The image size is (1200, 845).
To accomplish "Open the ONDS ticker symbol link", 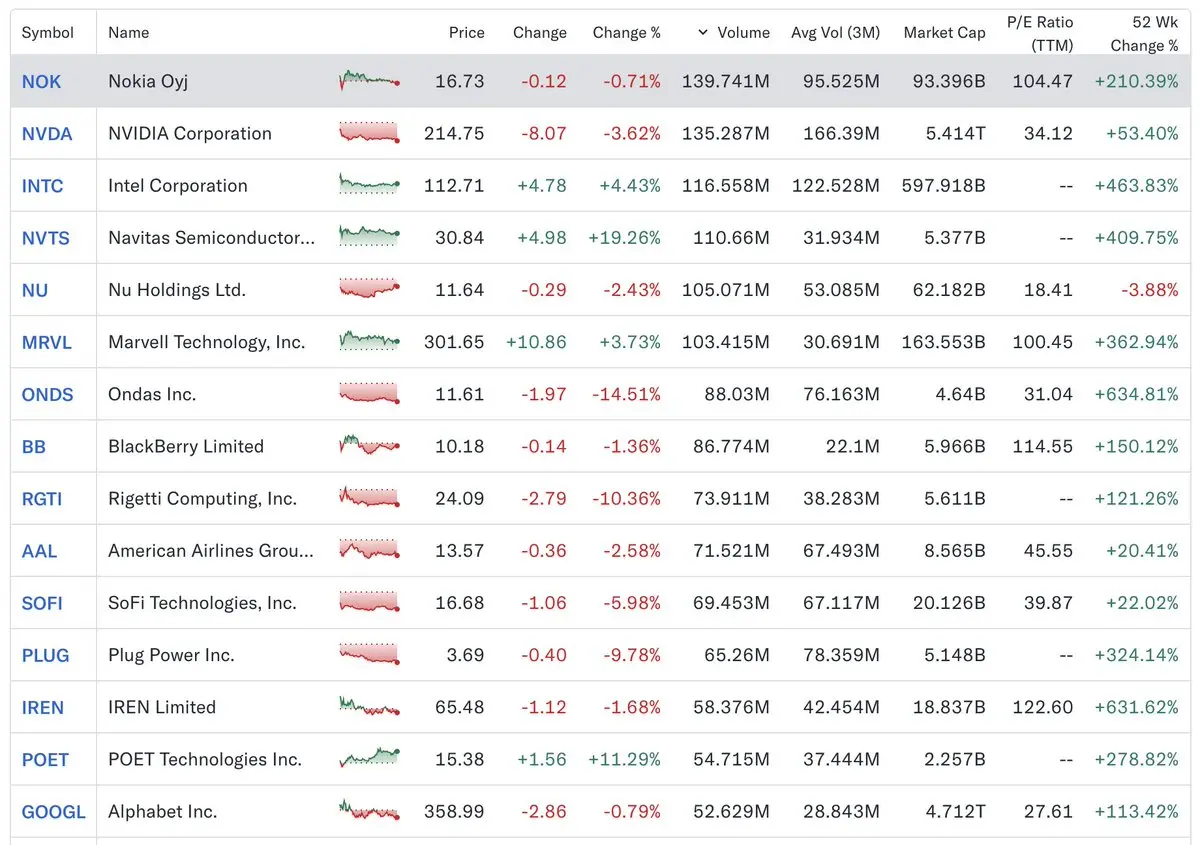I will pos(48,394).
